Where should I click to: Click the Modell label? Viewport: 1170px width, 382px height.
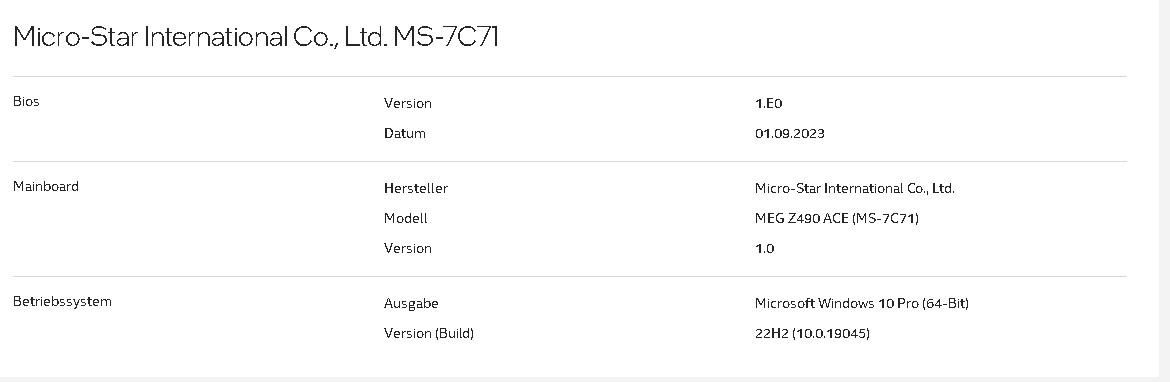pos(405,219)
